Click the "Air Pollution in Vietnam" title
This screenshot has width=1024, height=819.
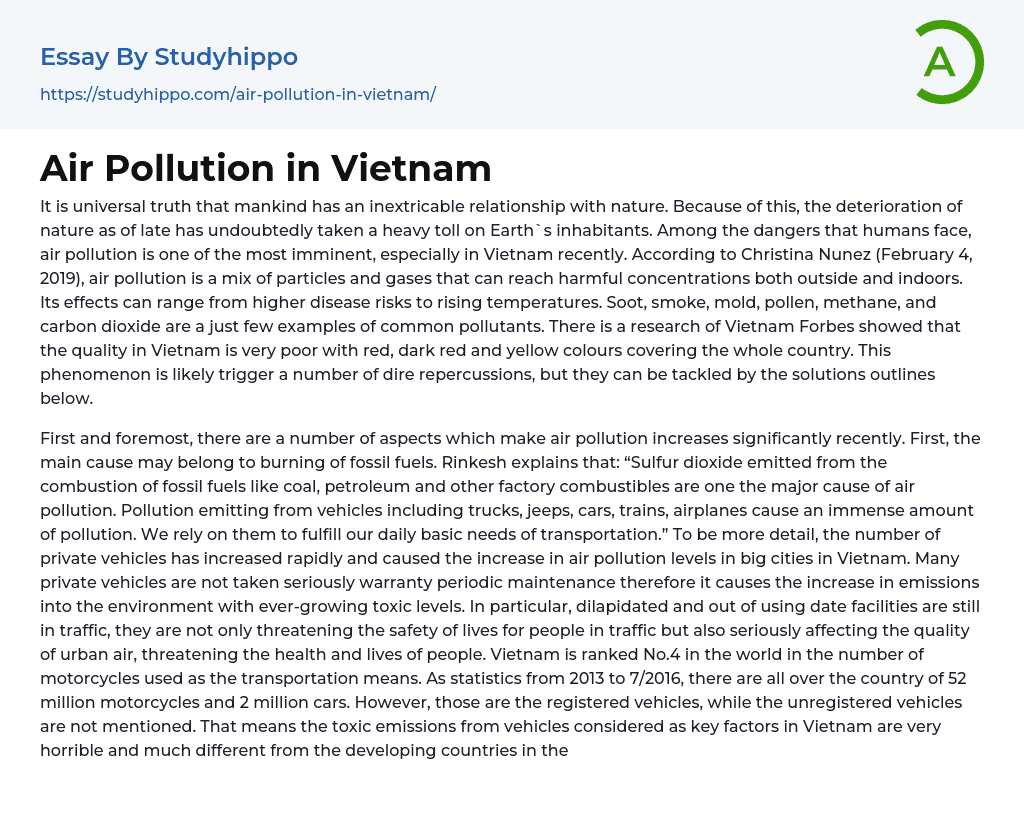(x=266, y=168)
